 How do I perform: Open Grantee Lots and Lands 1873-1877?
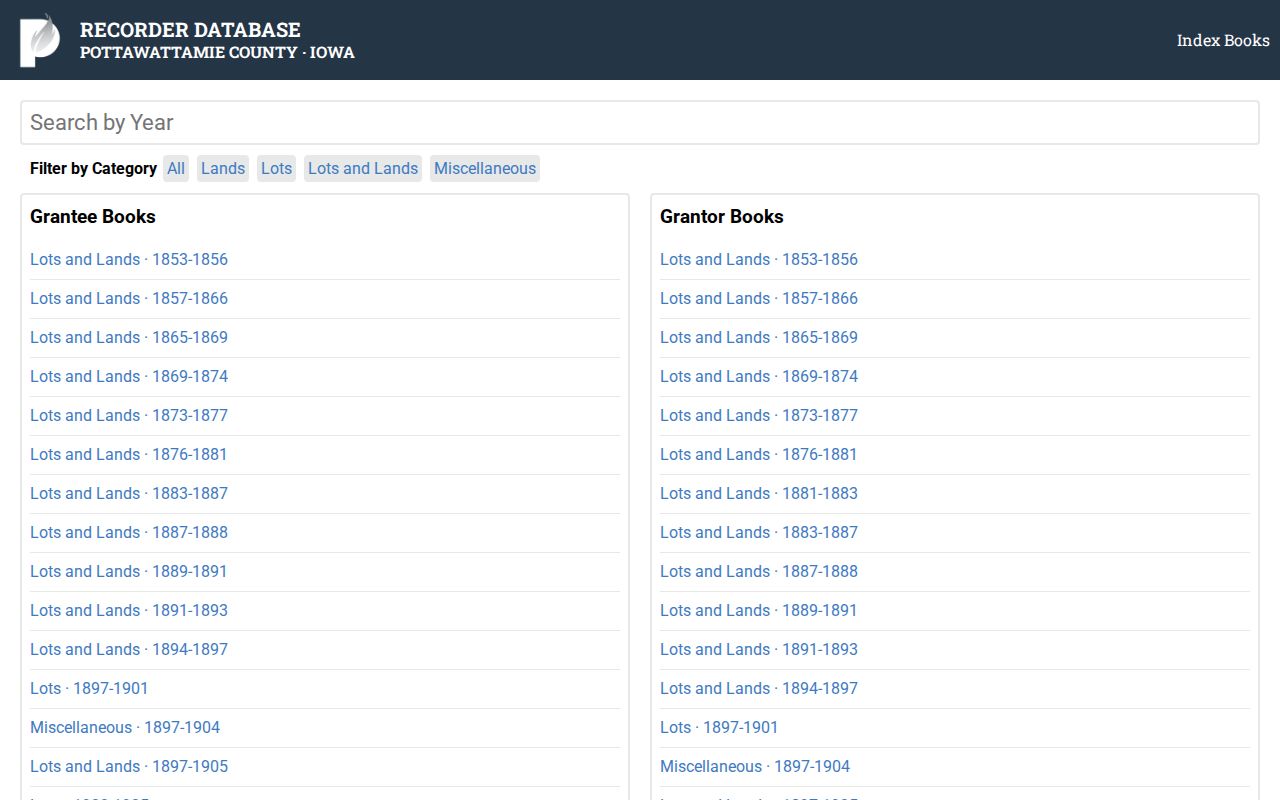tap(129, 415)
